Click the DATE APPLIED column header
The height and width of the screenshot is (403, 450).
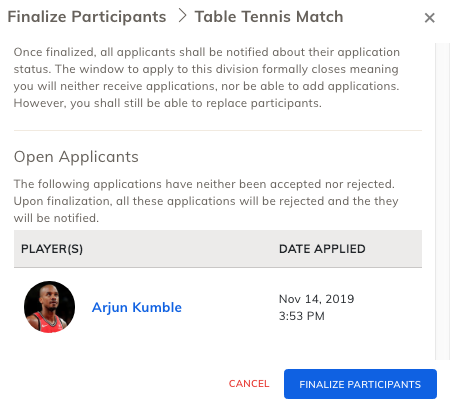(x=322, y=249)
